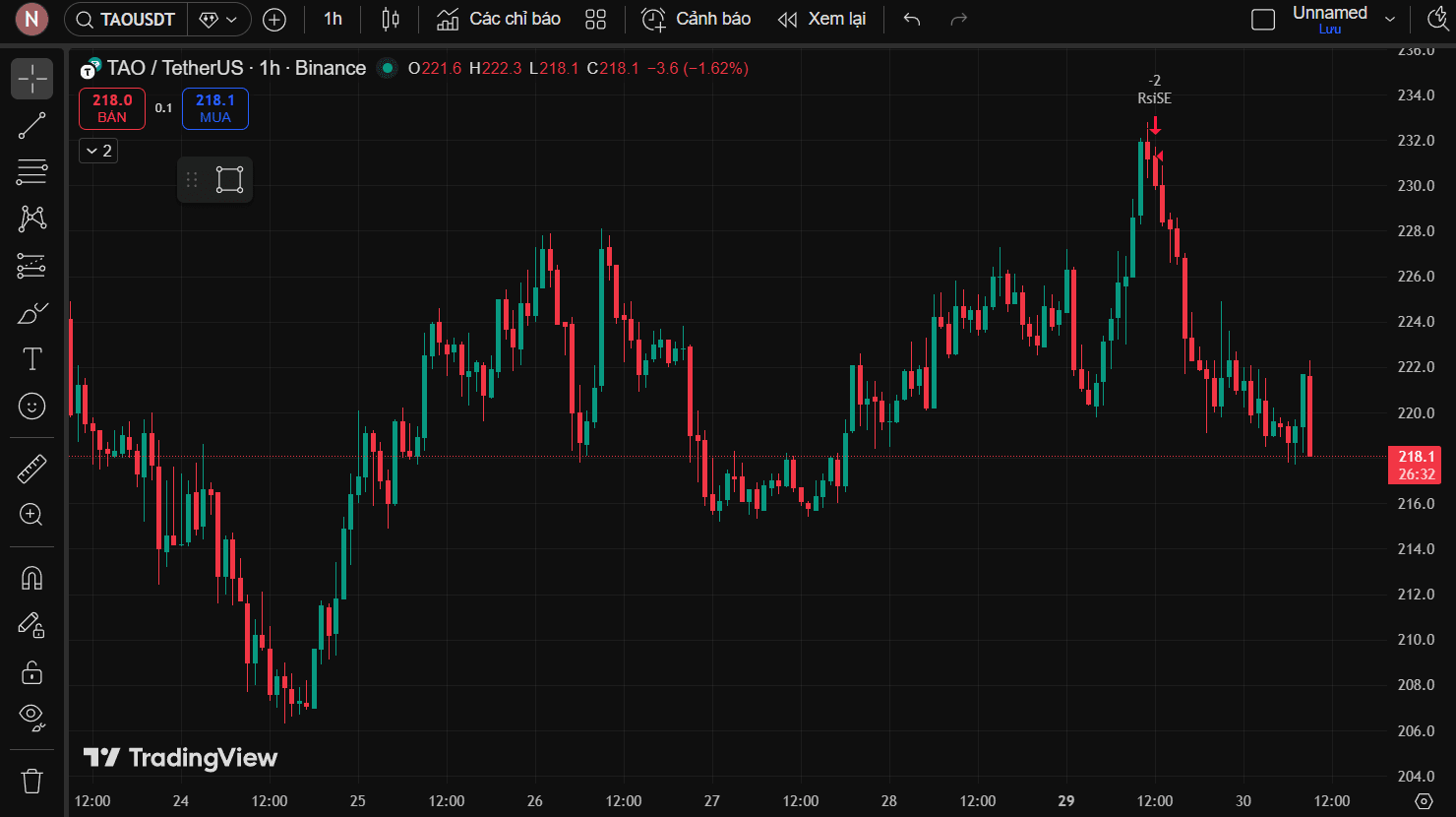Redo the last chart action

coord(959,19)
